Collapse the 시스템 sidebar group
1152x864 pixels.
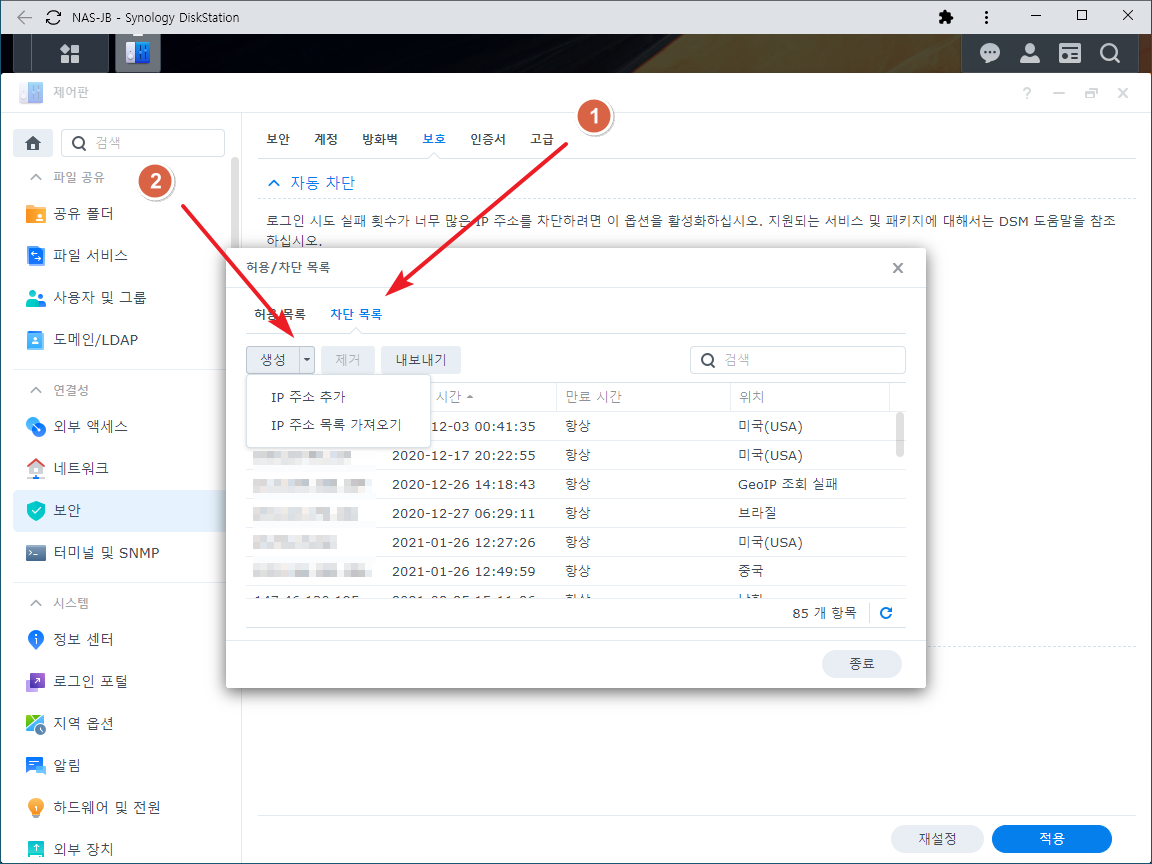pyautogui.click(x=35, y=603)
